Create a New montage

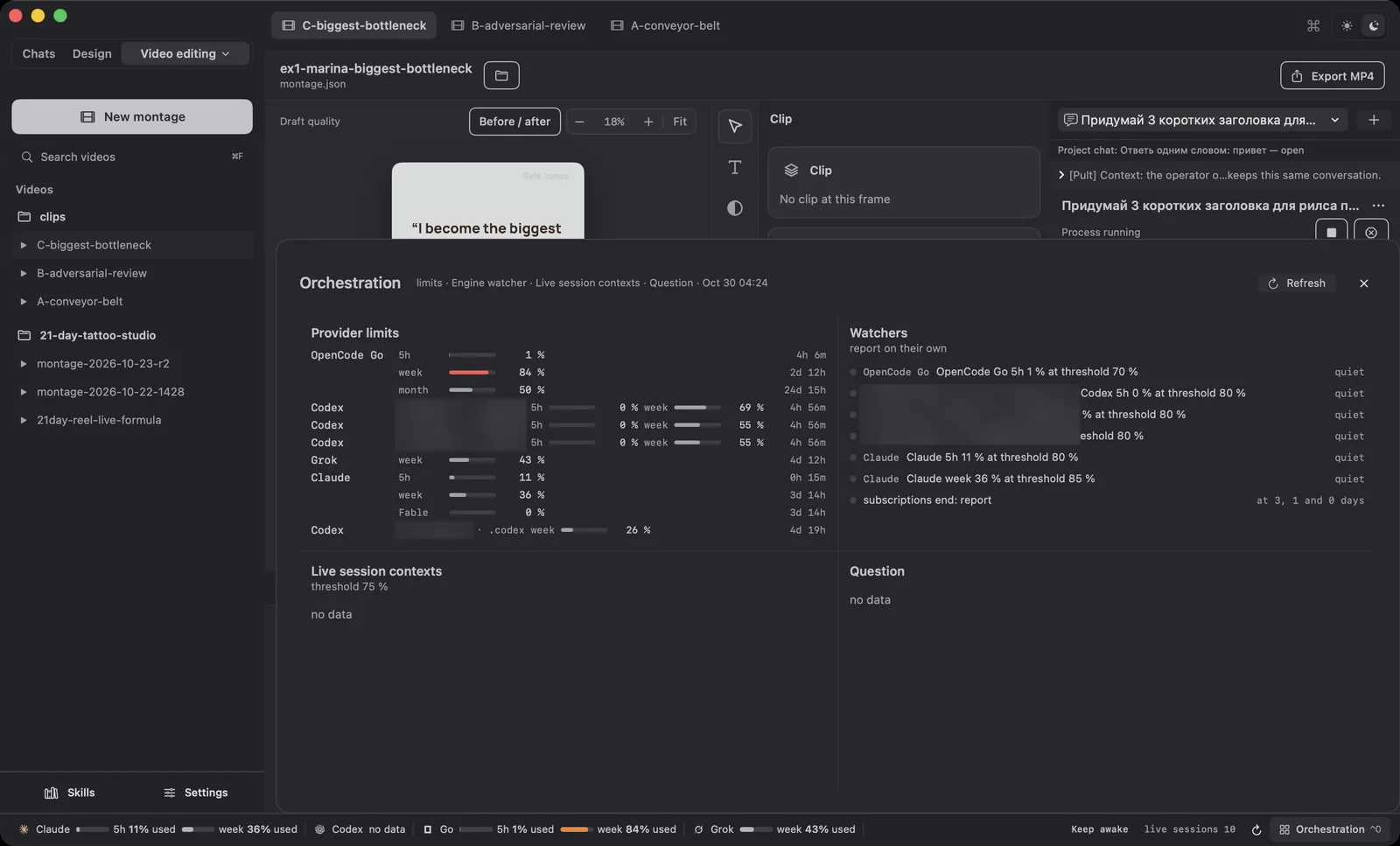[132, 116]
